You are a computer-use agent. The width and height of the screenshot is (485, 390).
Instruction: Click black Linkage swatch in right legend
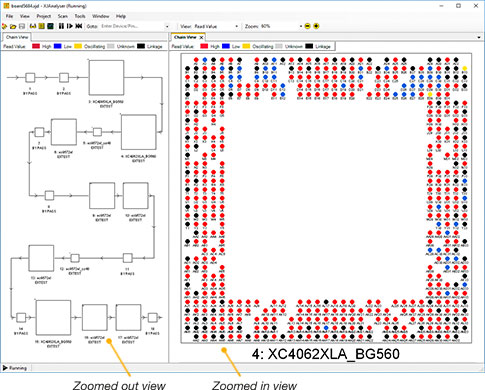pos(309,46)
